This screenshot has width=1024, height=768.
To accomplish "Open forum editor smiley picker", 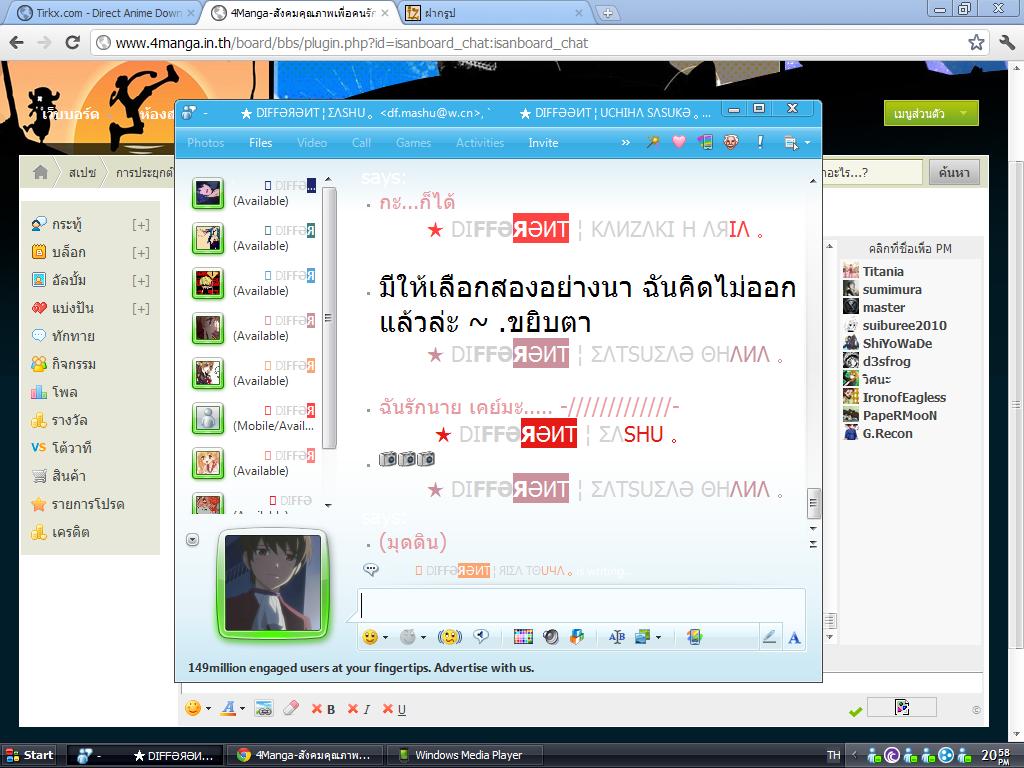I will pos(193,708).
